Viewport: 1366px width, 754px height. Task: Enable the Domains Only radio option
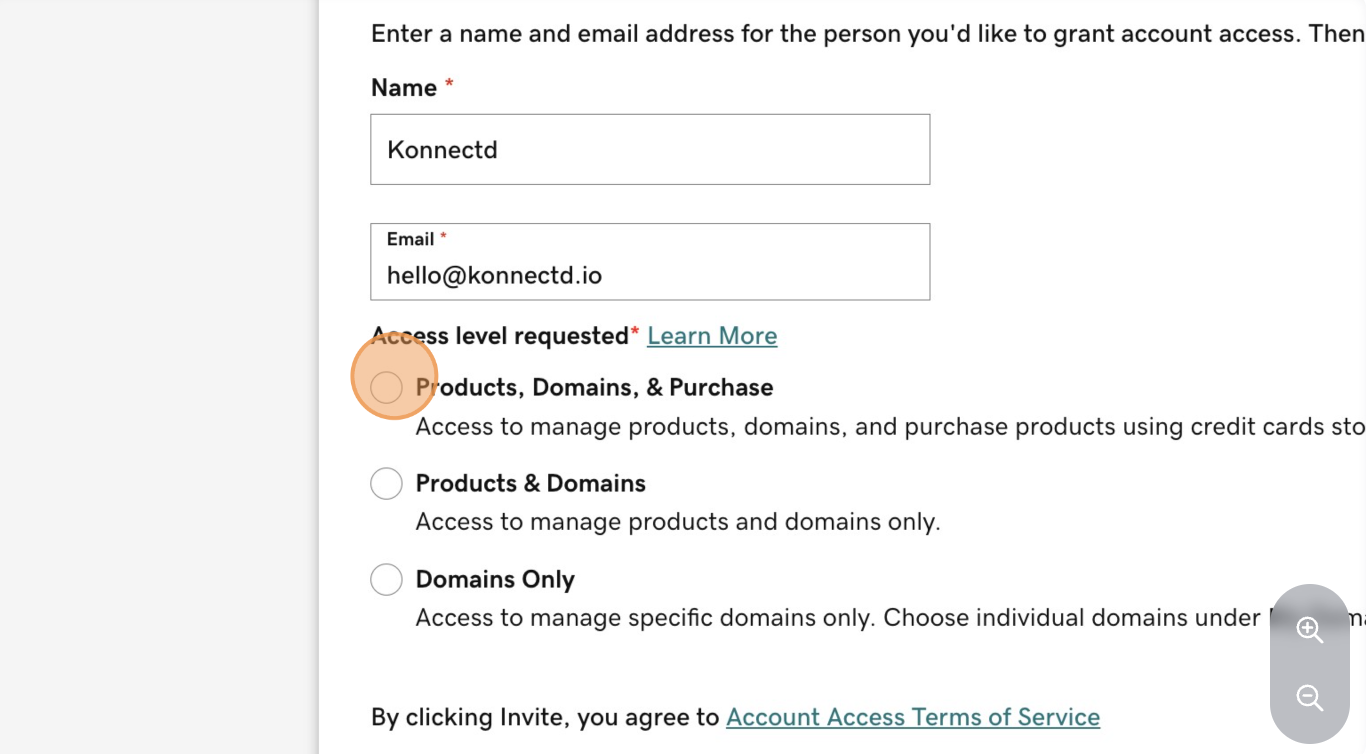pyautogui.click(x=386, y=579)
